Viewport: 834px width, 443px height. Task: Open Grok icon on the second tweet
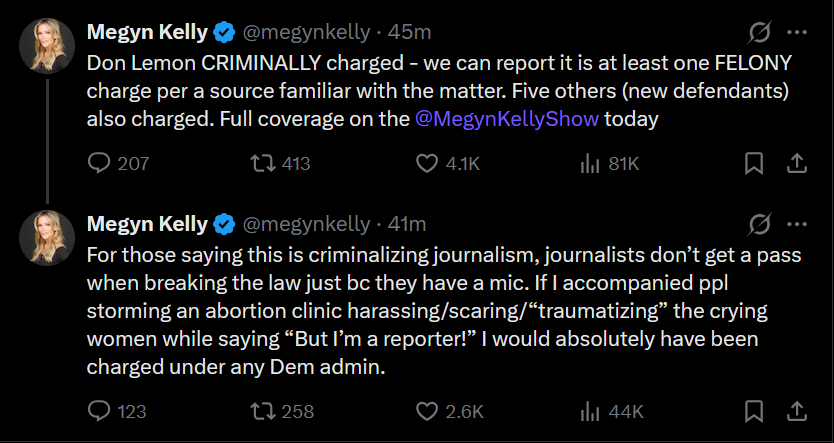[759, 223]
